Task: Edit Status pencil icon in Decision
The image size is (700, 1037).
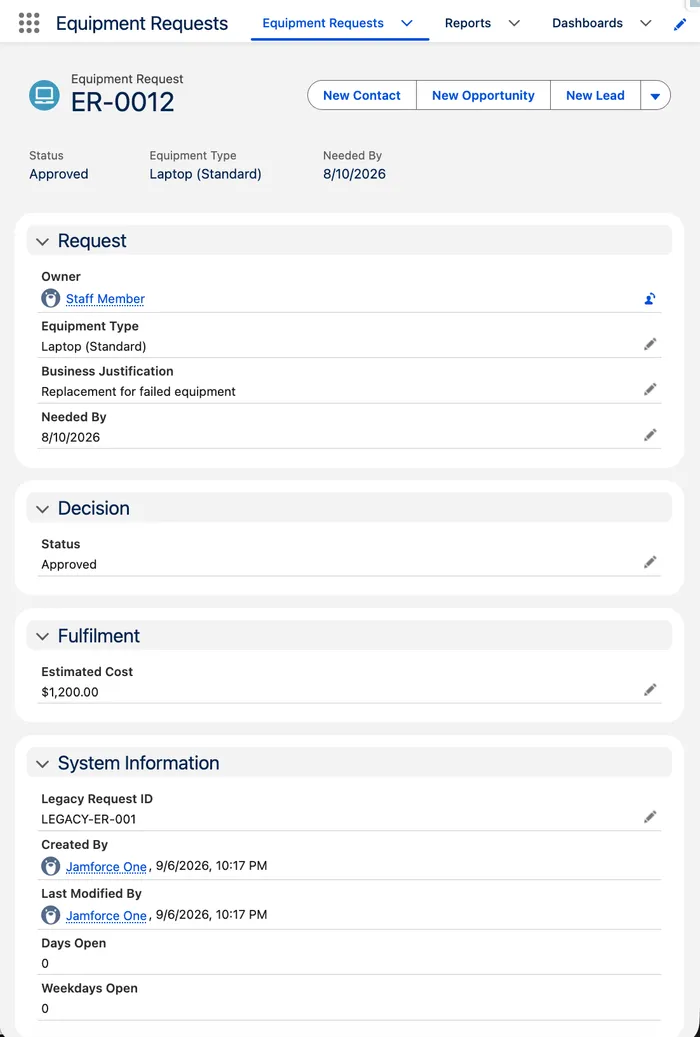Action: tap(650, 561)
